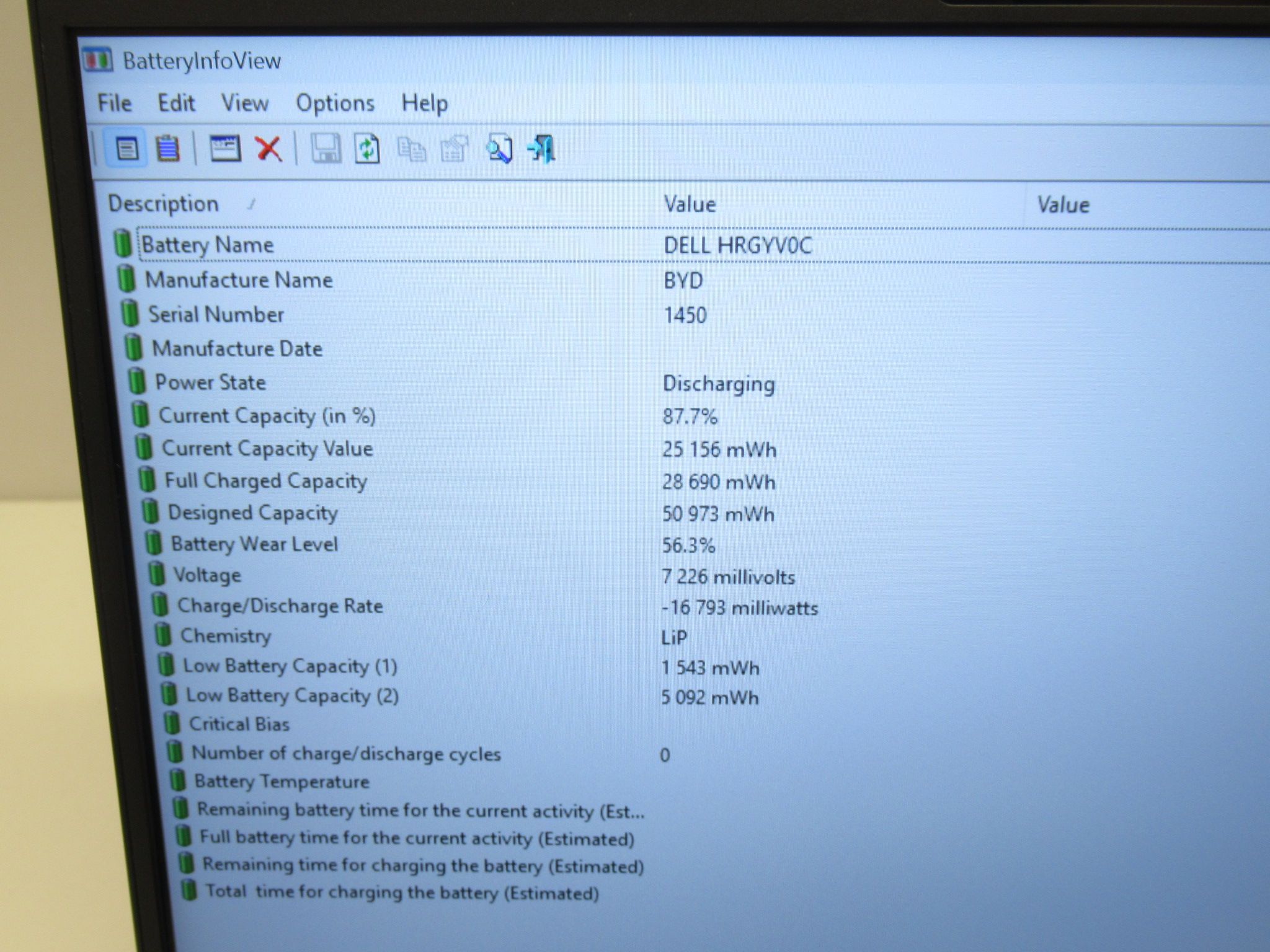Click the battery icon beside Battery Name

coord(123,243)
